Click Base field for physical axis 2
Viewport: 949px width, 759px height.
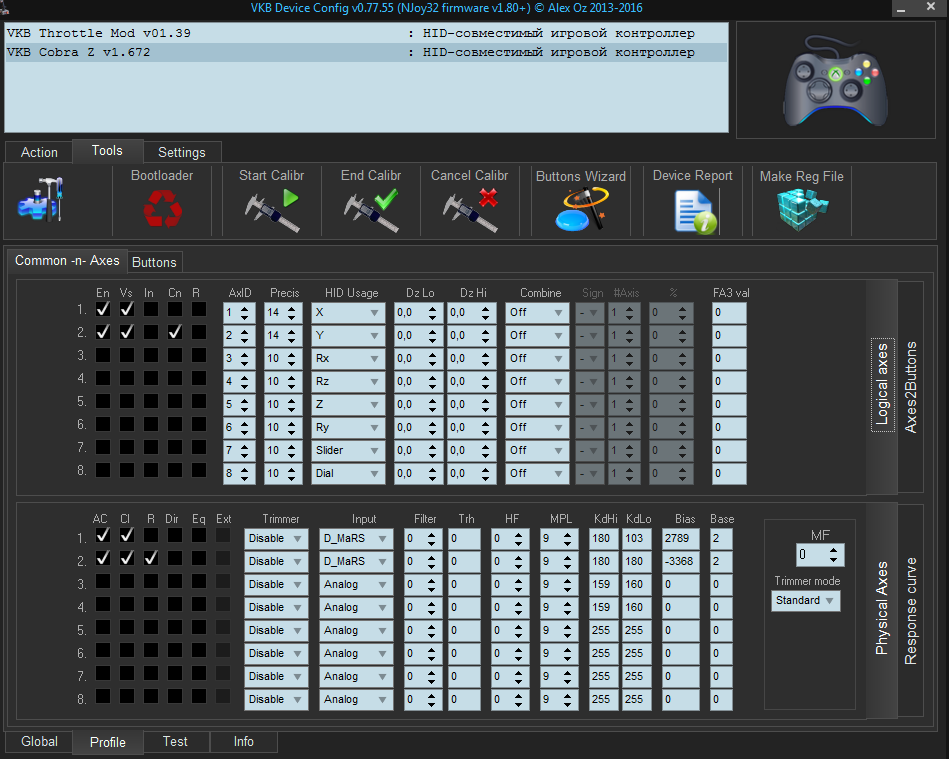pyautogui.click(x=721, y=562)
